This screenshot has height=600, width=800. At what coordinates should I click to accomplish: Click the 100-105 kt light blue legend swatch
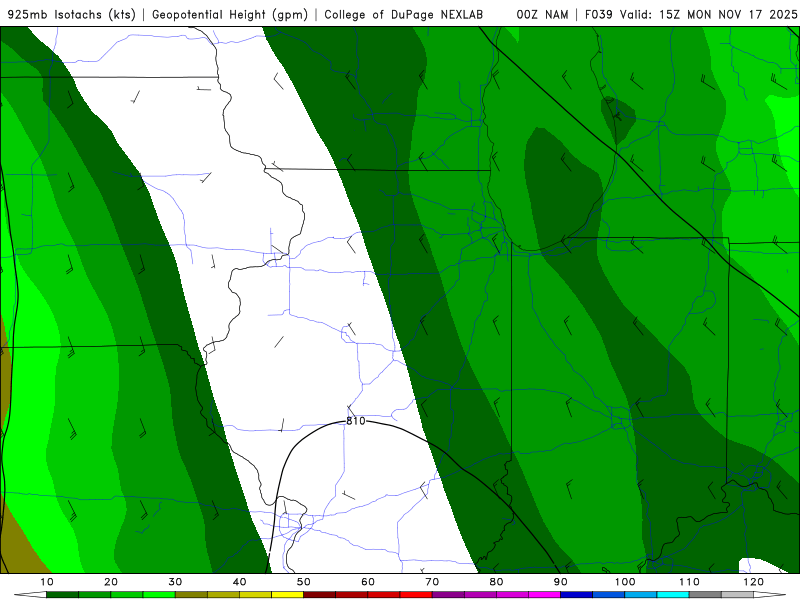641,595
